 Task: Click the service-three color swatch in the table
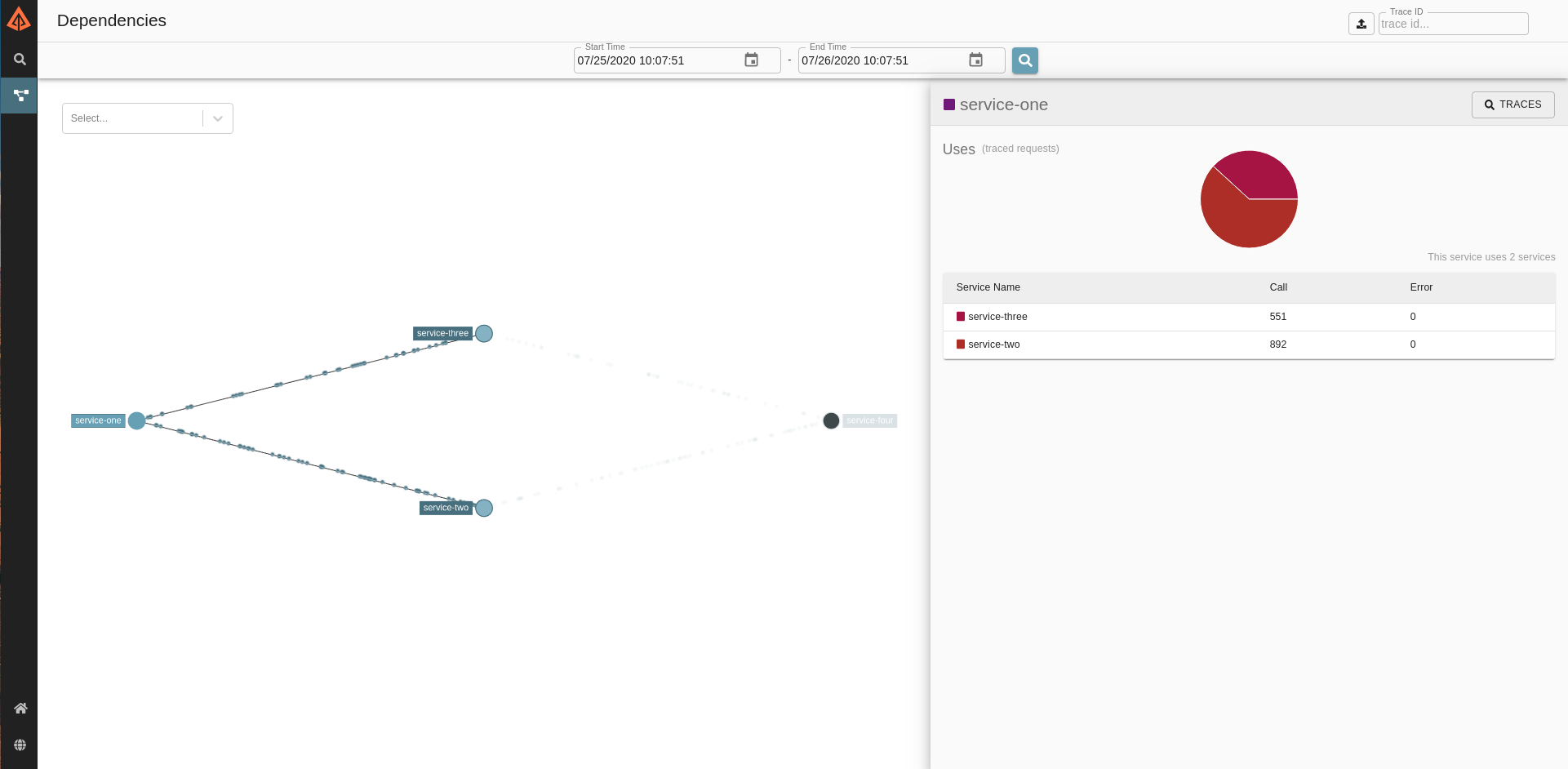coord(960,317)
